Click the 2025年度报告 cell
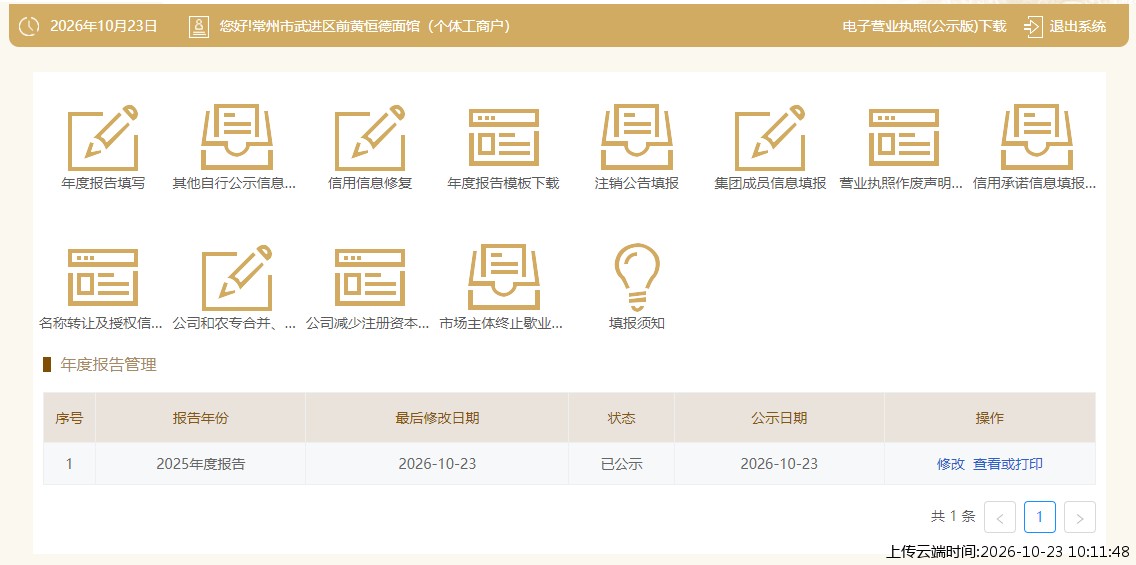The height and width of the screenshot is (565, 1136). click(x=201, y=464)
